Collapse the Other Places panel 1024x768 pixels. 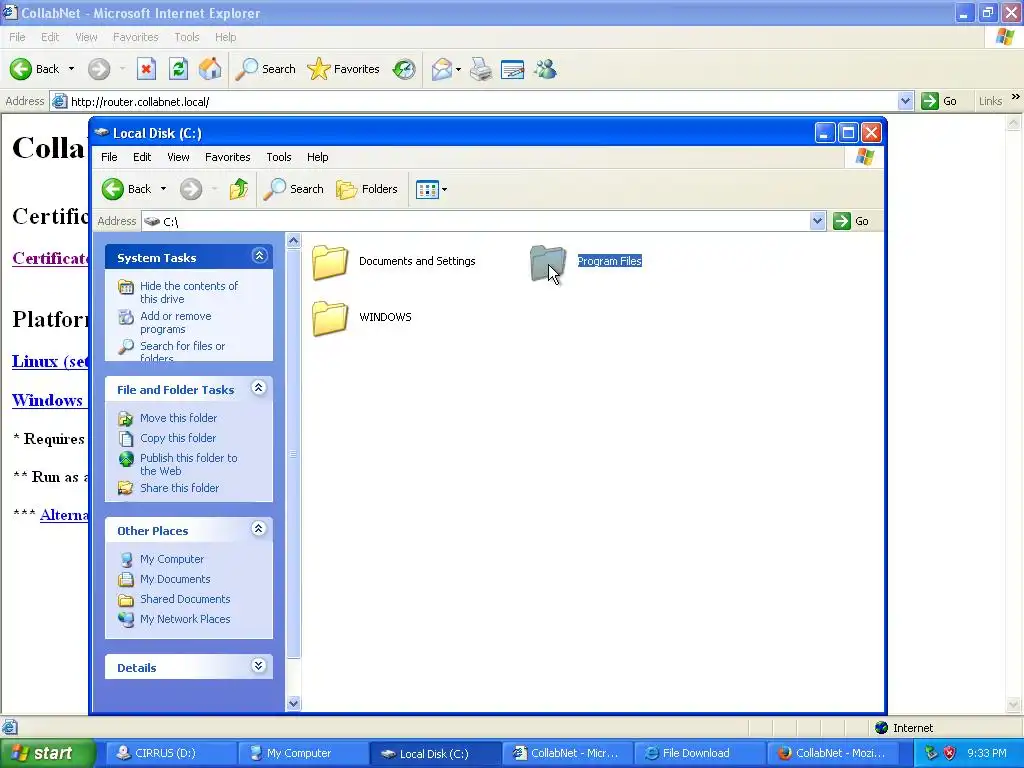tap(259, 528)
